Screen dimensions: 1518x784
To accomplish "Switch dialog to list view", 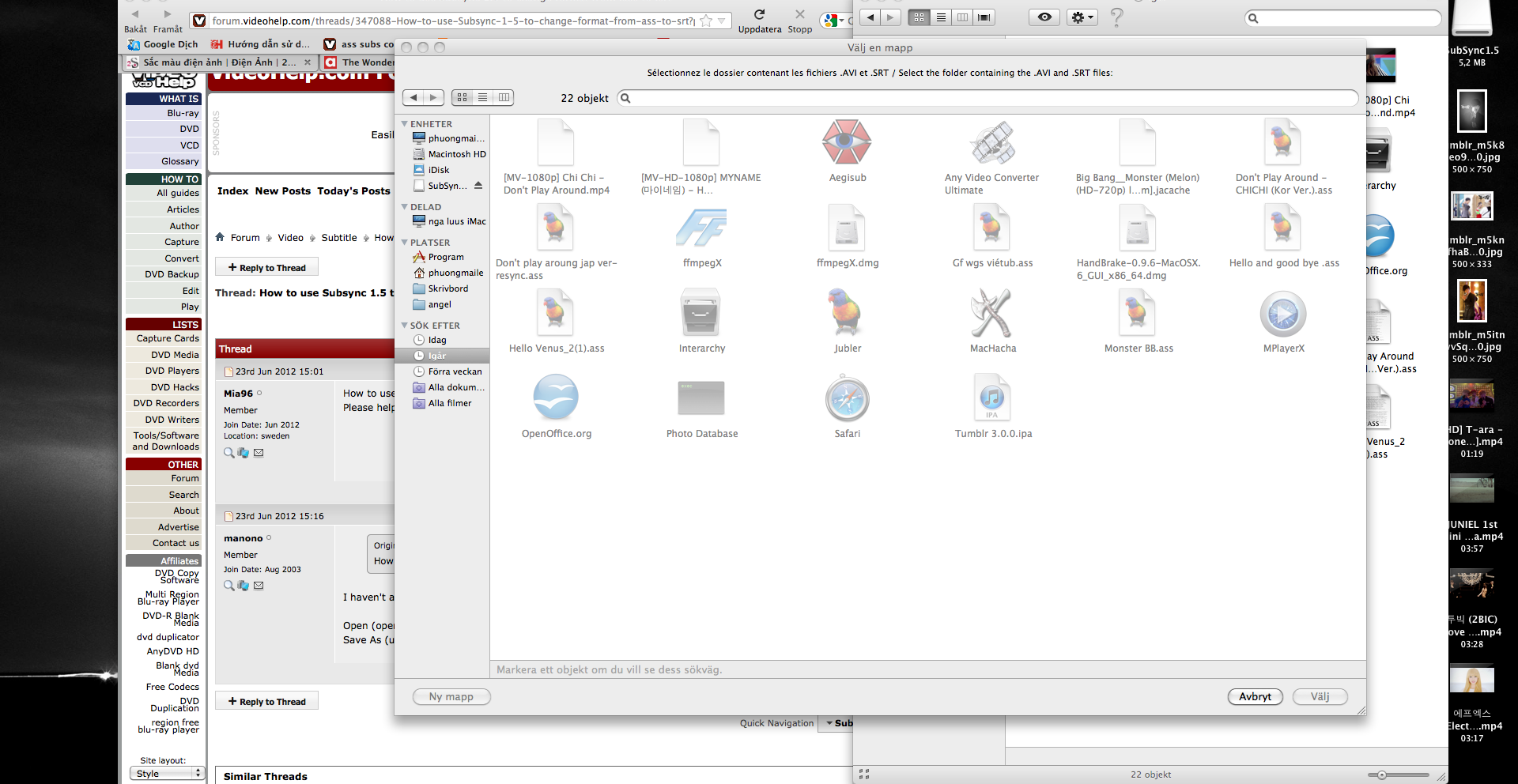I will 482,97.
